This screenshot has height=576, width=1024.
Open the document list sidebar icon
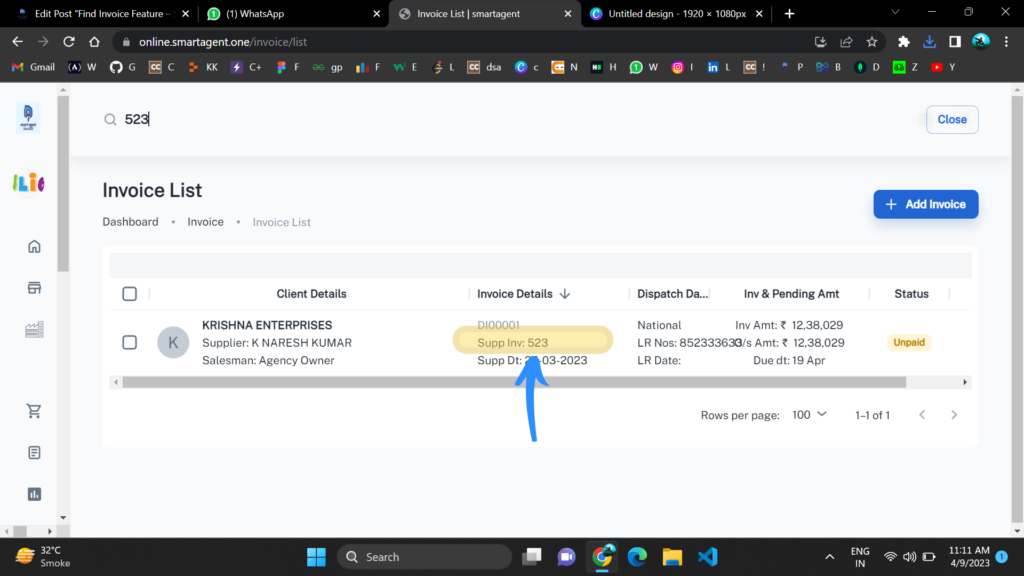35,452
